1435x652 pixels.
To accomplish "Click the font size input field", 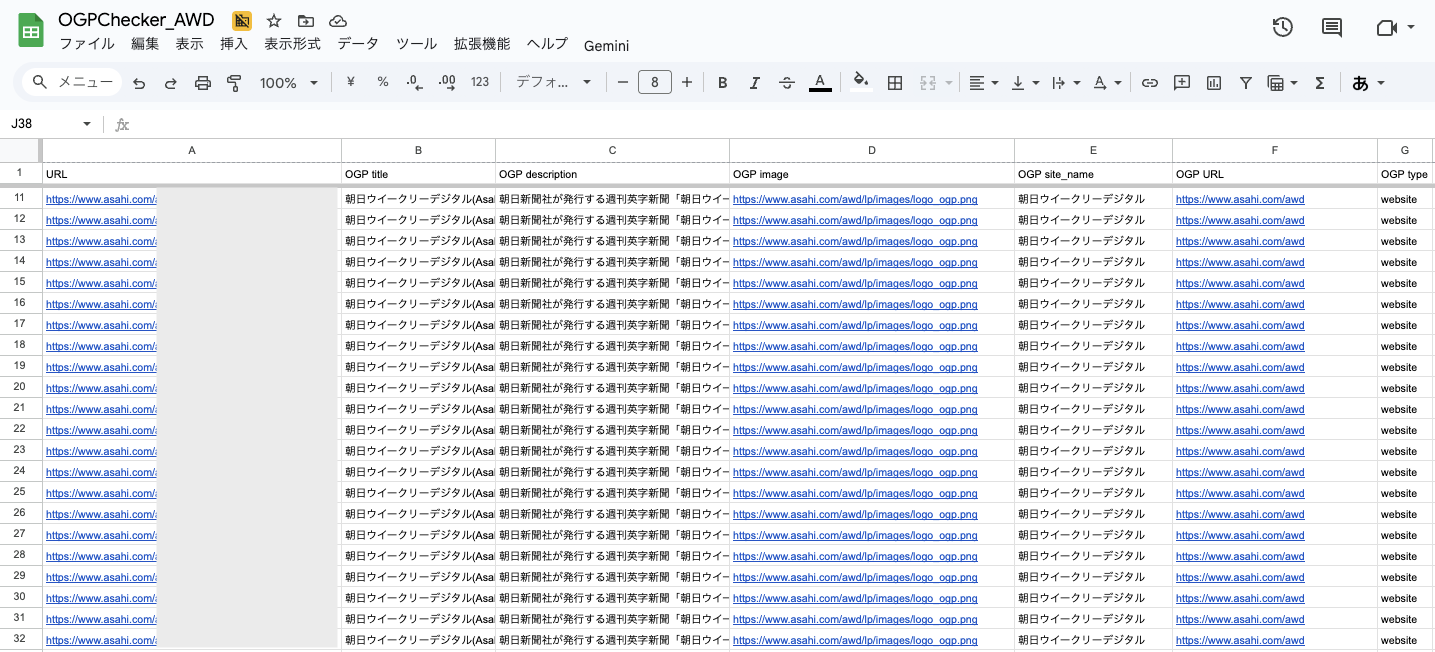I will (x=655, y=82).
